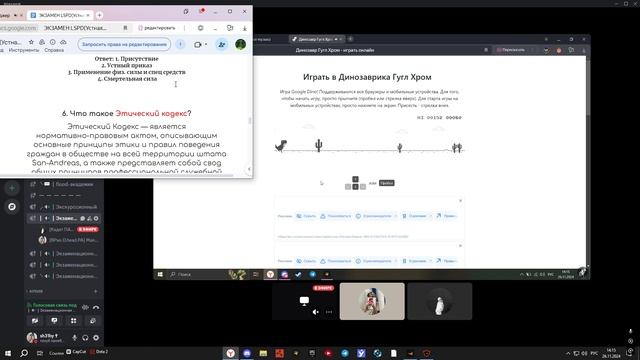Select the participant tile with white figure avatar
Image resolution: width=640 pixels, height=360 pixels.
click(440, 301)
